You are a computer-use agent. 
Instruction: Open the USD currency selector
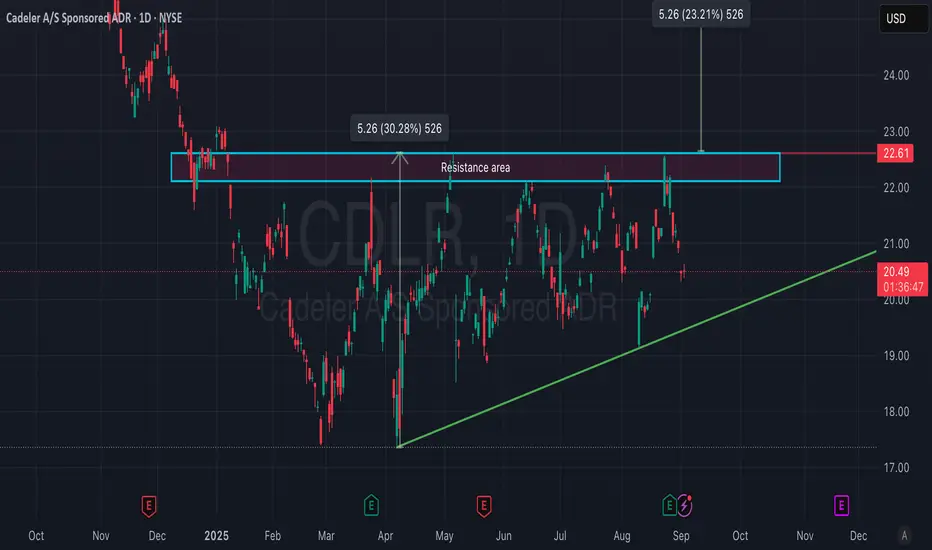coord(903,18)
